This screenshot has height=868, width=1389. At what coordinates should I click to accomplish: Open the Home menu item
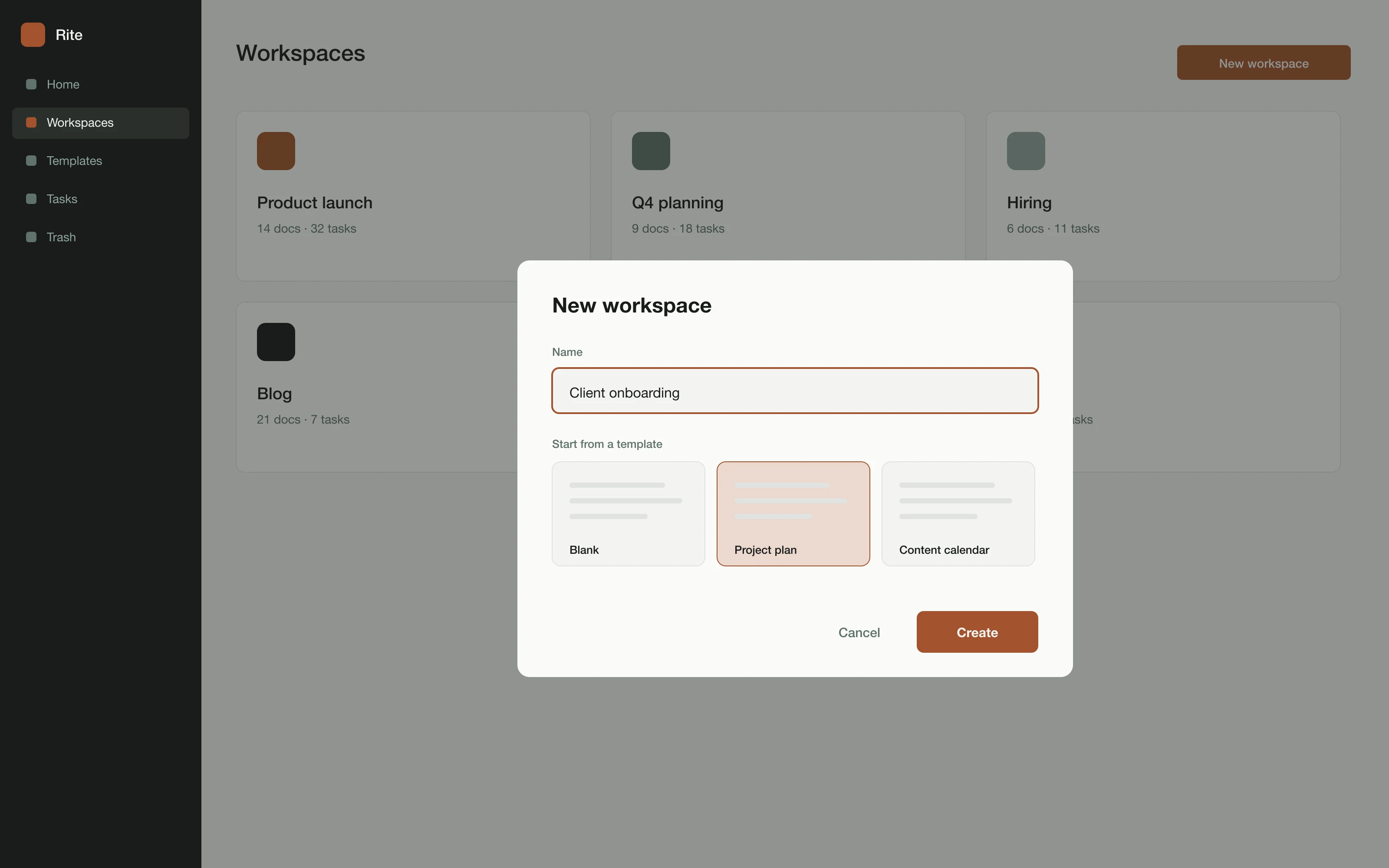(100, 84)
